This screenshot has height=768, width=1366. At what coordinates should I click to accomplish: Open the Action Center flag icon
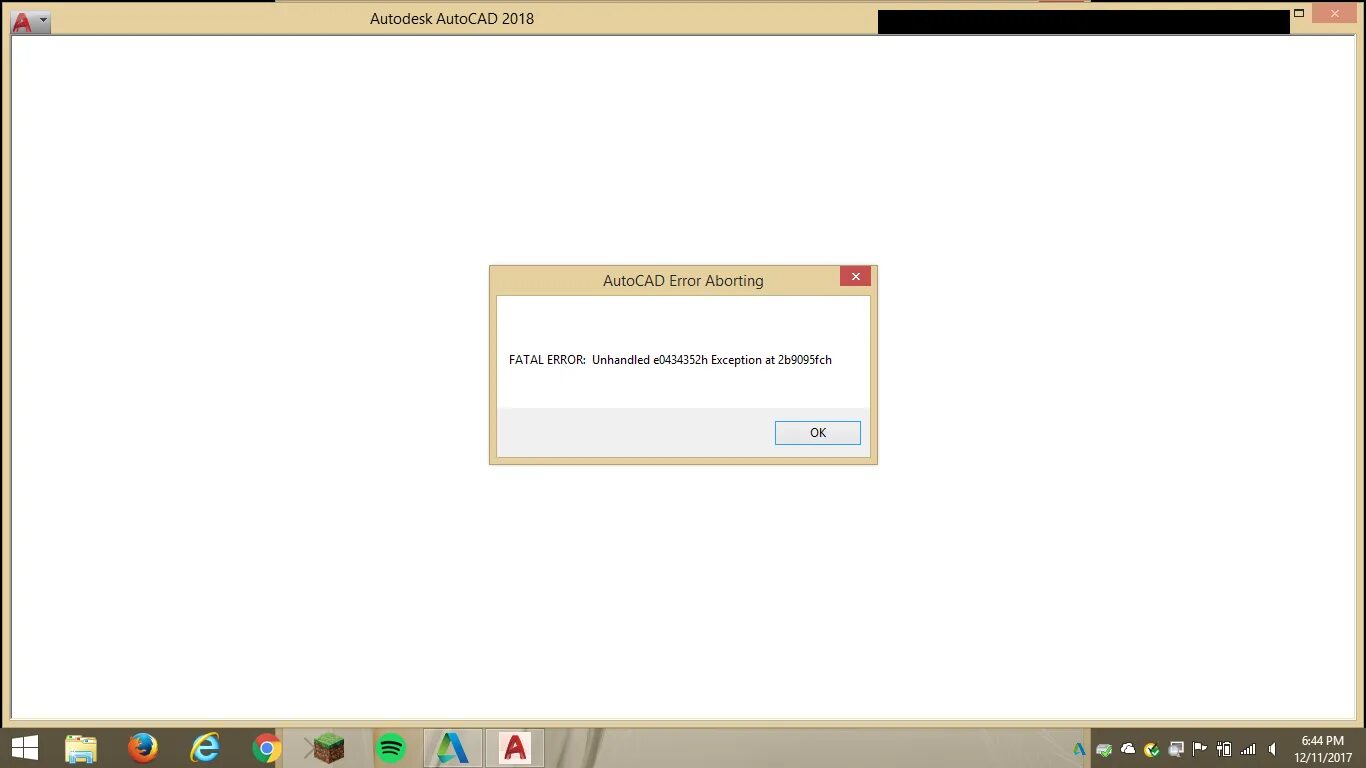(x=1200, y=749)
